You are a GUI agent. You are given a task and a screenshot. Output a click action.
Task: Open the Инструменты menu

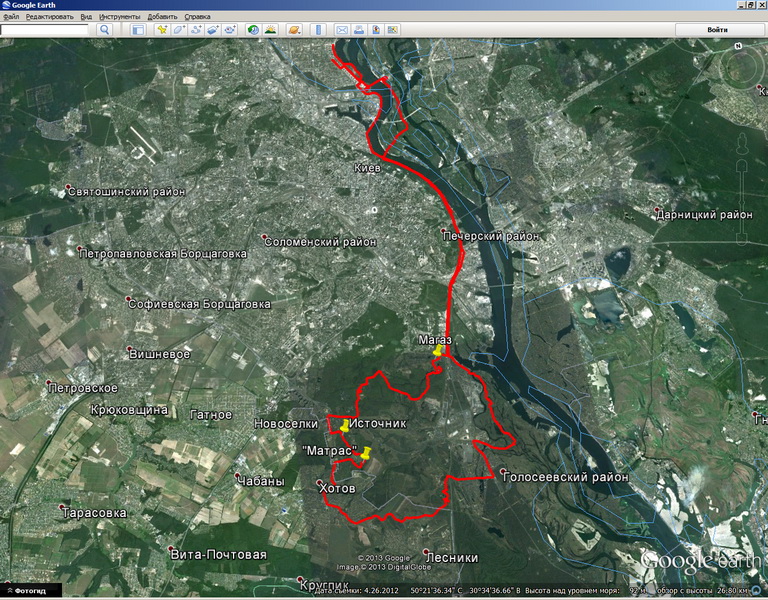point(119,17)
